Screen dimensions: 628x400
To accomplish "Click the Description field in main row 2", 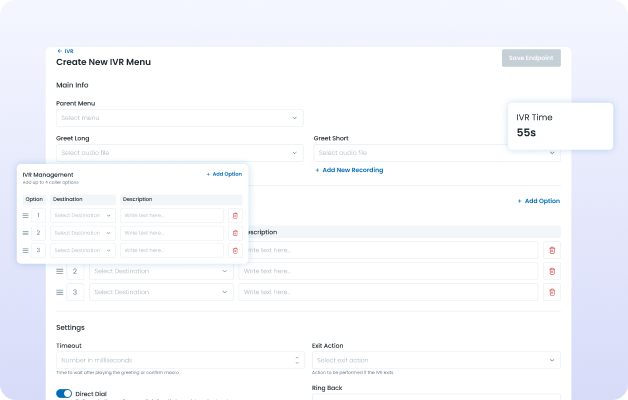I will 388,271.
